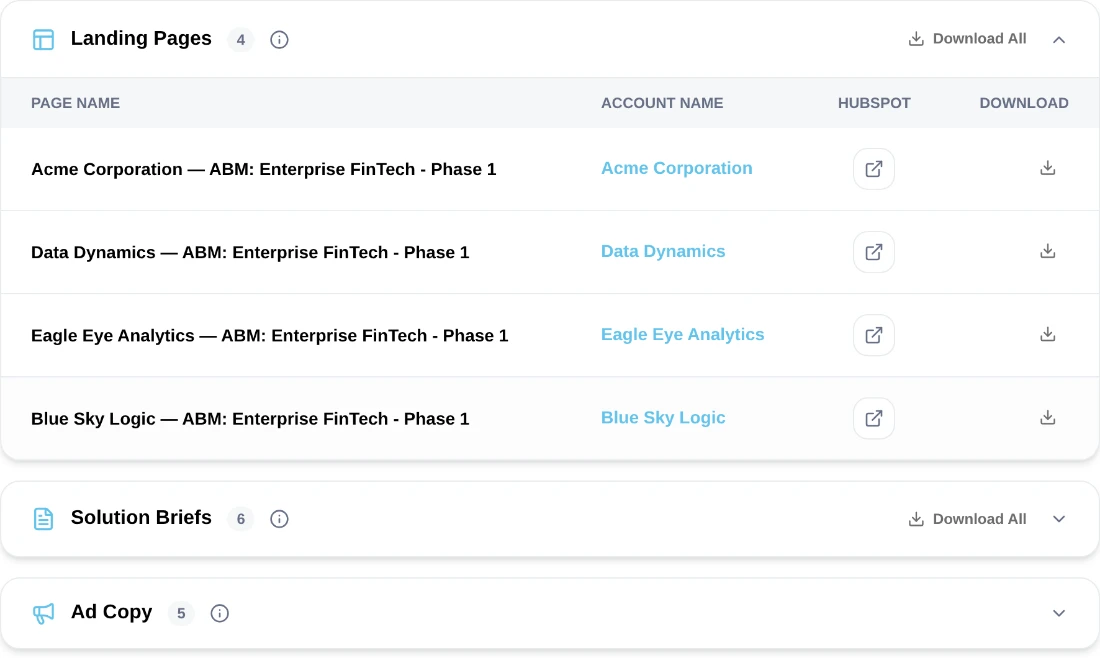Click the Solution Briefs count badge 6
The height and width of the screenshot is (658, 1100).
click(x=241, y=519)
